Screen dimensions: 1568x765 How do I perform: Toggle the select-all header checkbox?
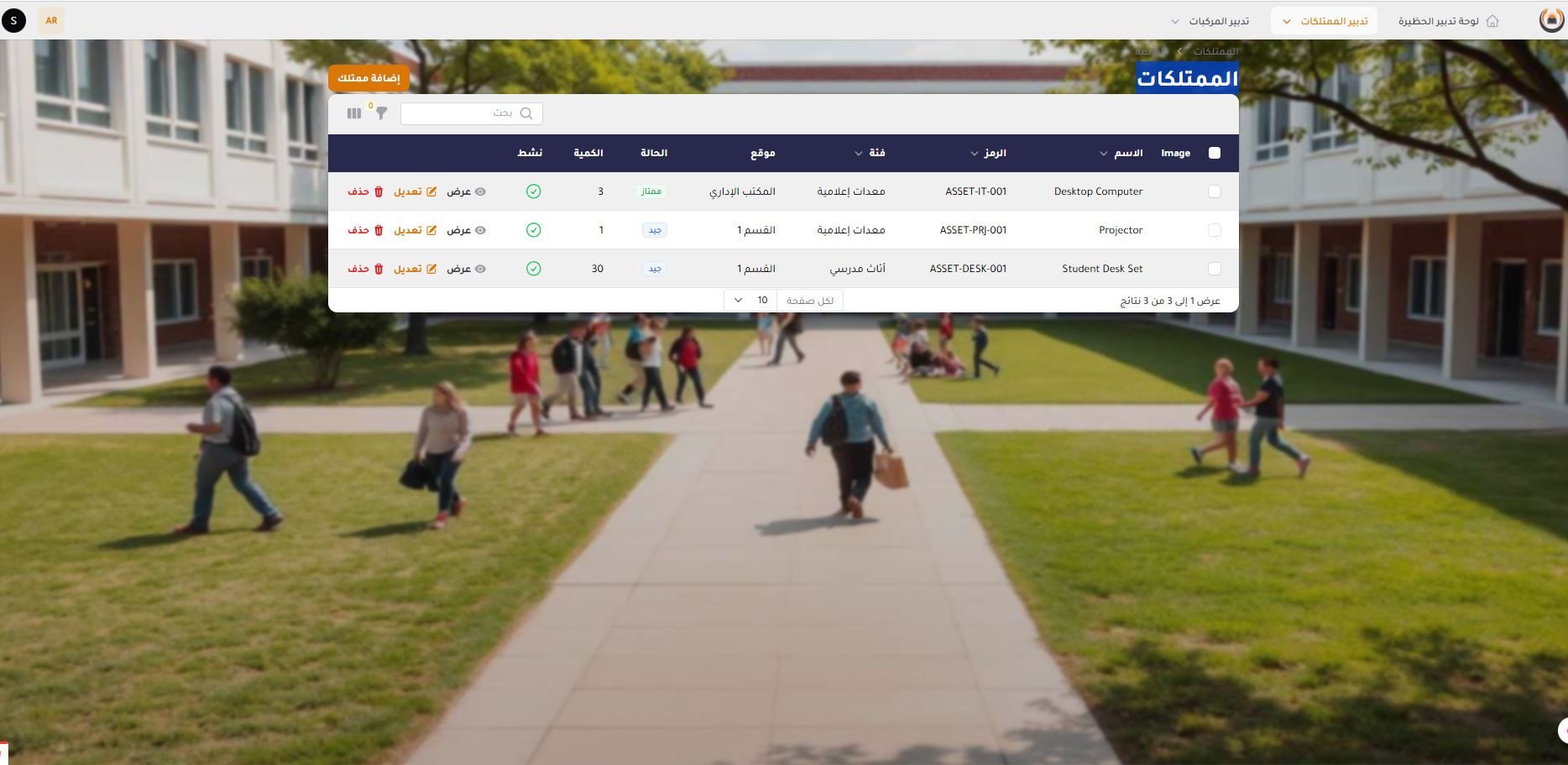pyautogui.click(x=1214, y=153)
